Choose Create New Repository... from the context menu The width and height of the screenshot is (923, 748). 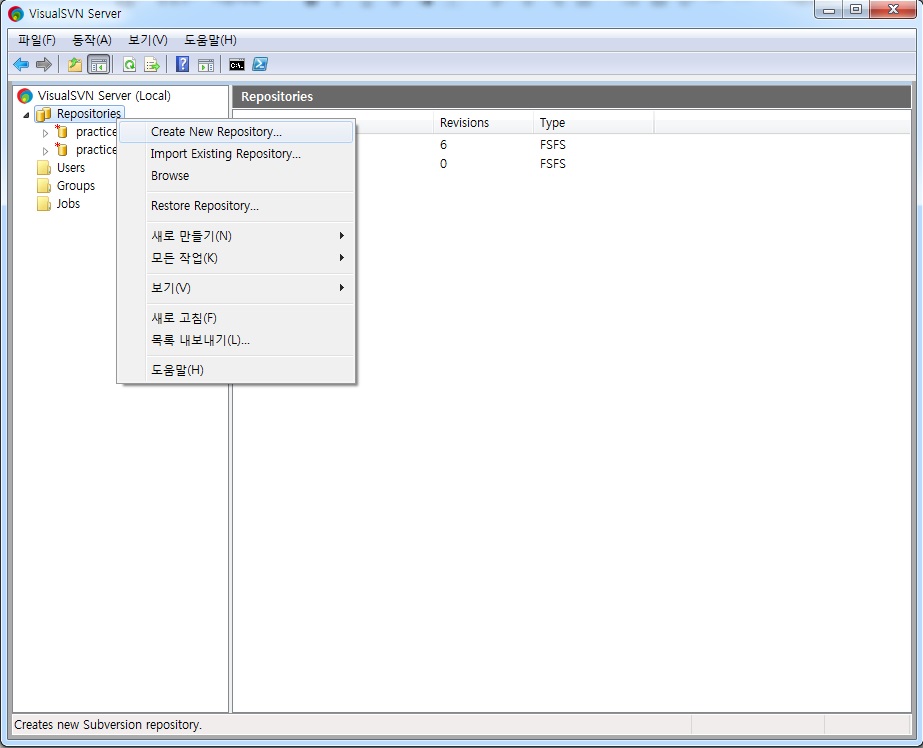236,132
